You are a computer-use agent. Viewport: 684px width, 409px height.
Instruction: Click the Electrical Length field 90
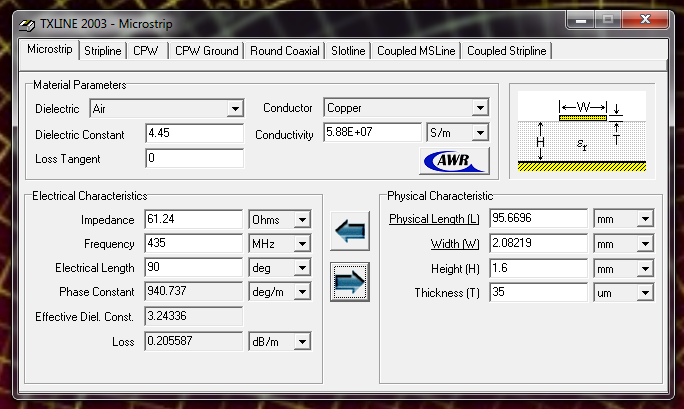pos(193,267)
